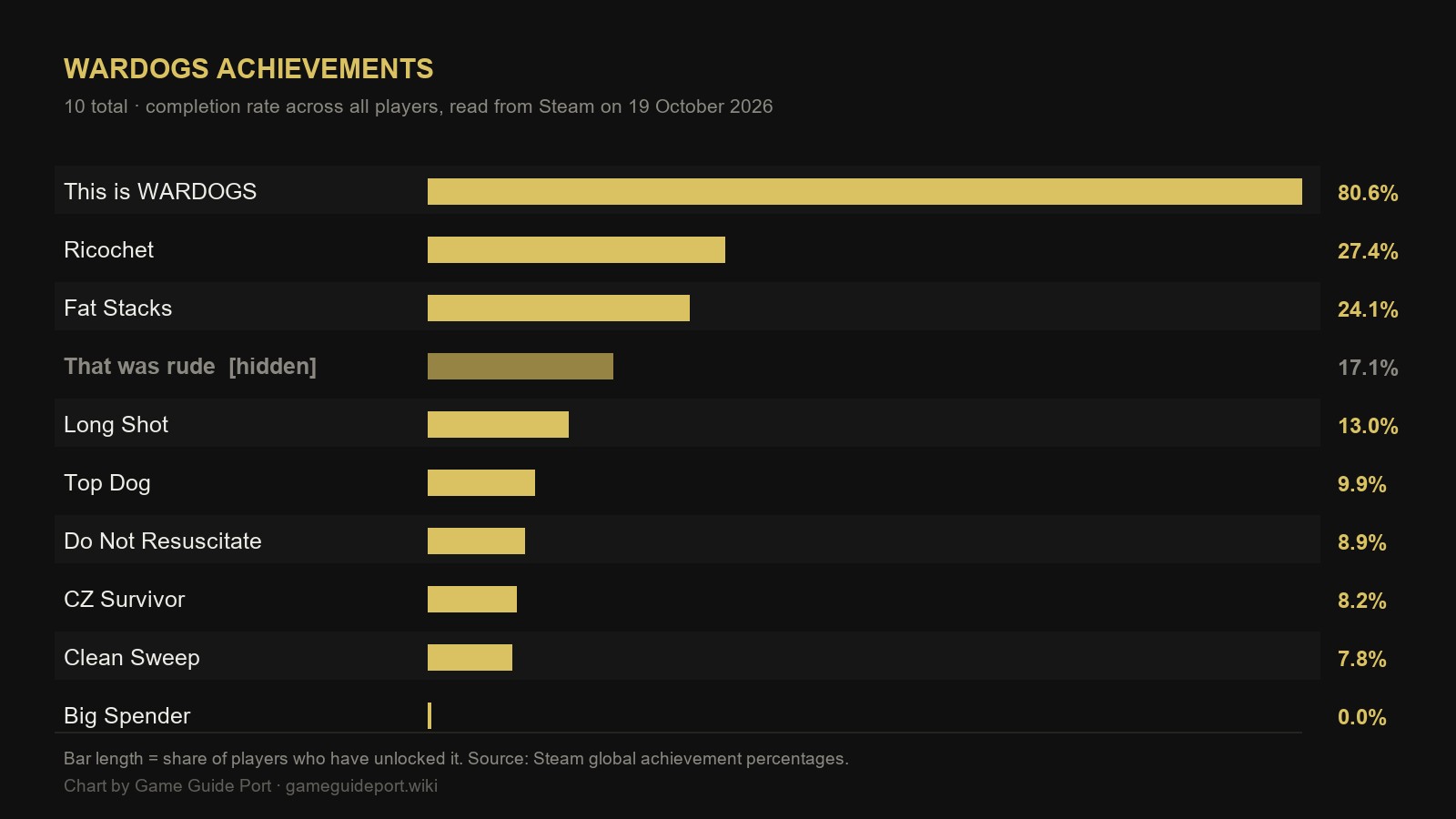This screenshot has width=1456, height=819.
Task: Click the 'Bar length = share of players' footnote
Action: 456,759
